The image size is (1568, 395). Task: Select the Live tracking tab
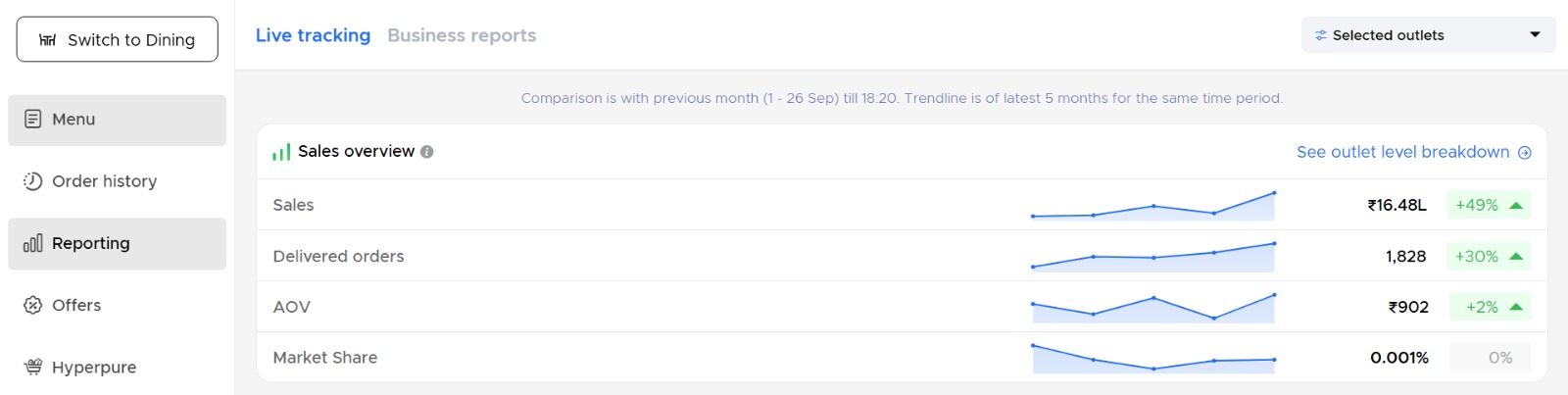313,35
